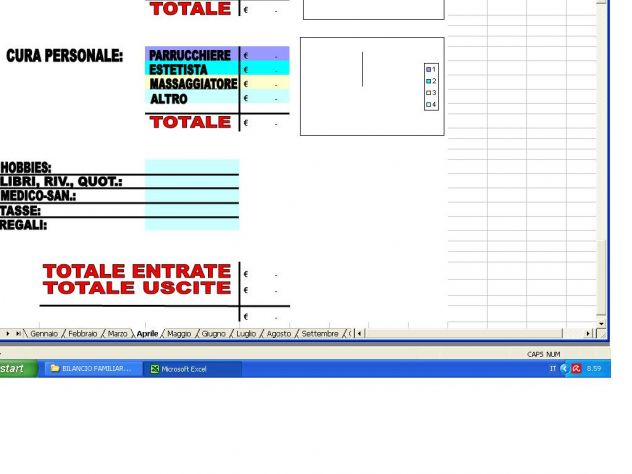Screen dimensions: 632x474
Task: Select the ALTRO euro amount cell
Action: [265, 98]
